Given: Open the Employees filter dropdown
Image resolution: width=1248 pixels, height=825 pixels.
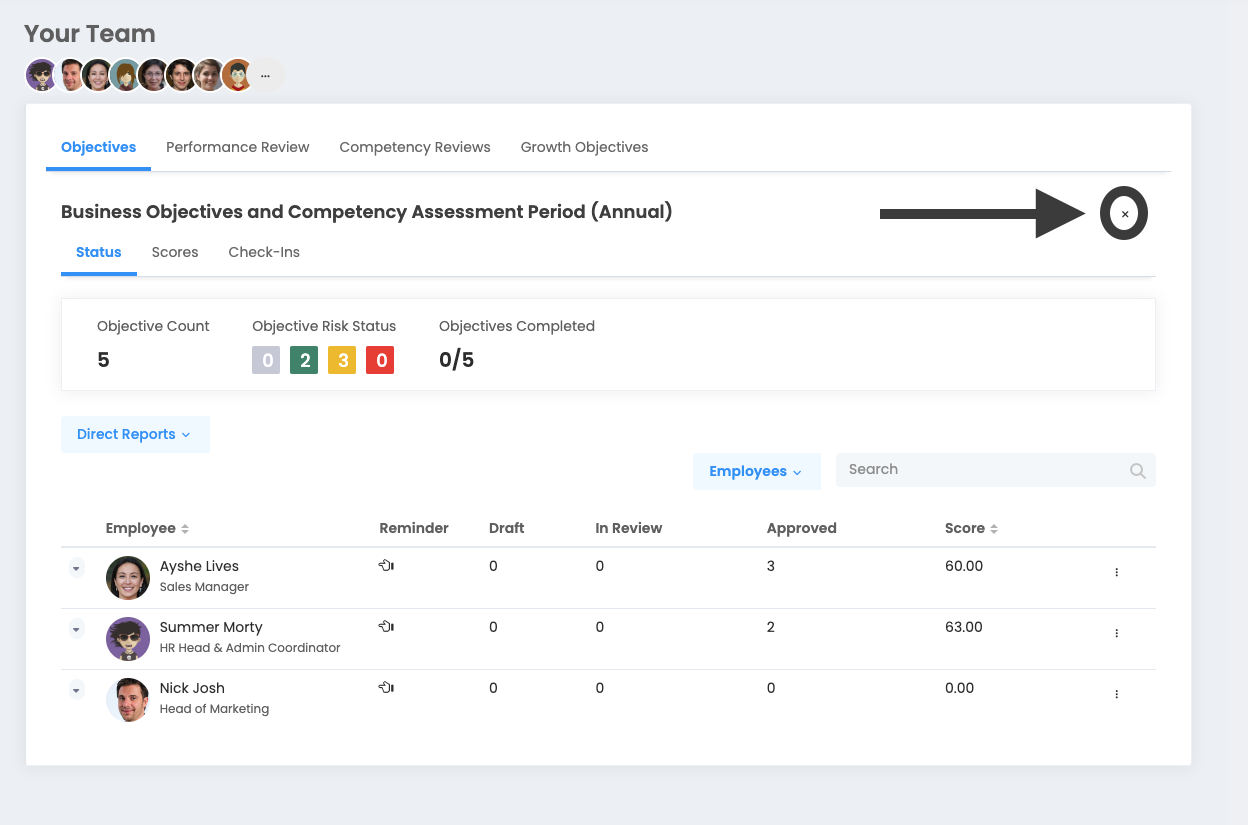Looking at the screenshot, I should (x=756, y=472).
